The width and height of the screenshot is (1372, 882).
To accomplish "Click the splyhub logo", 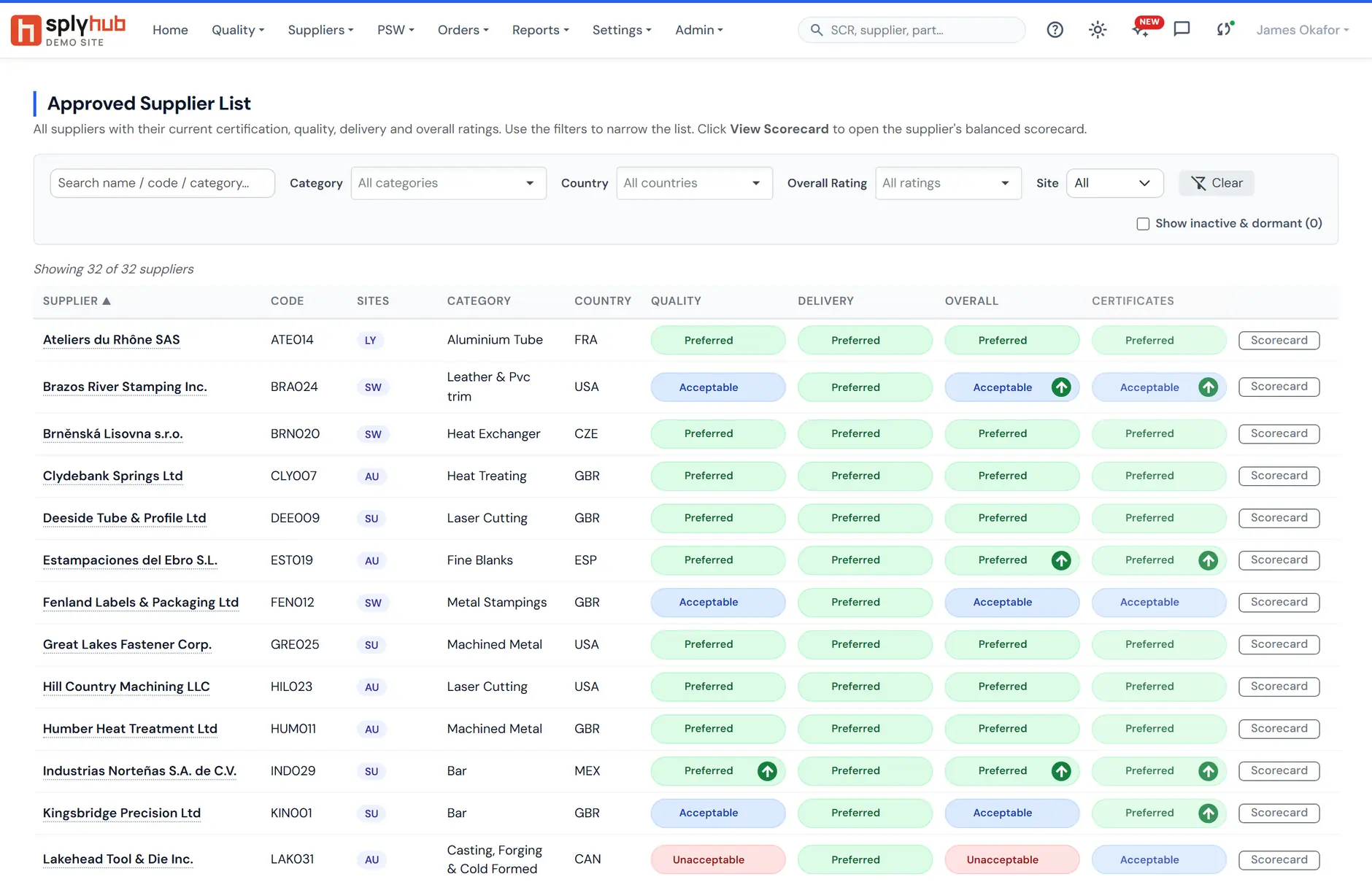I will 69,30.
